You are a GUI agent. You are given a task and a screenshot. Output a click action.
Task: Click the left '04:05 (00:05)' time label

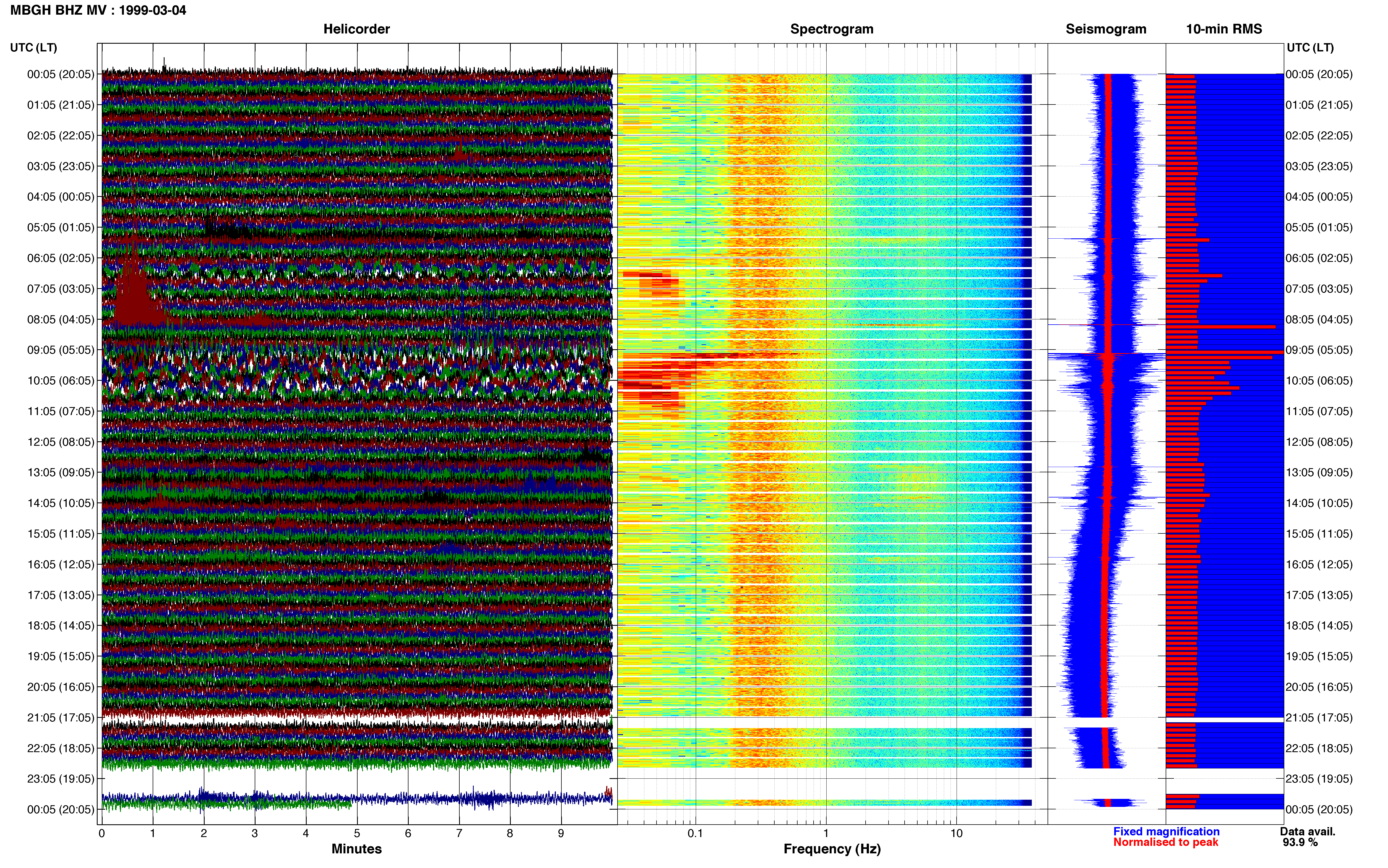60,197
